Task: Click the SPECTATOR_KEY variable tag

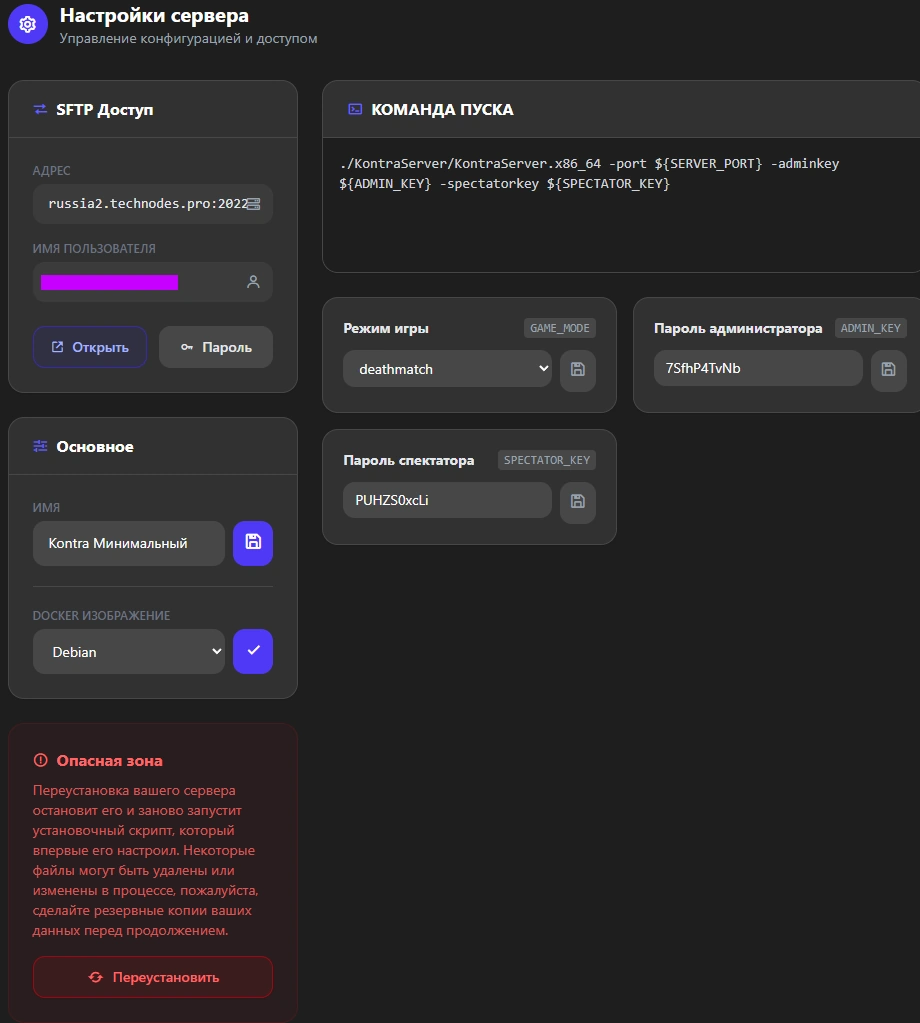Action: (547, 460)
